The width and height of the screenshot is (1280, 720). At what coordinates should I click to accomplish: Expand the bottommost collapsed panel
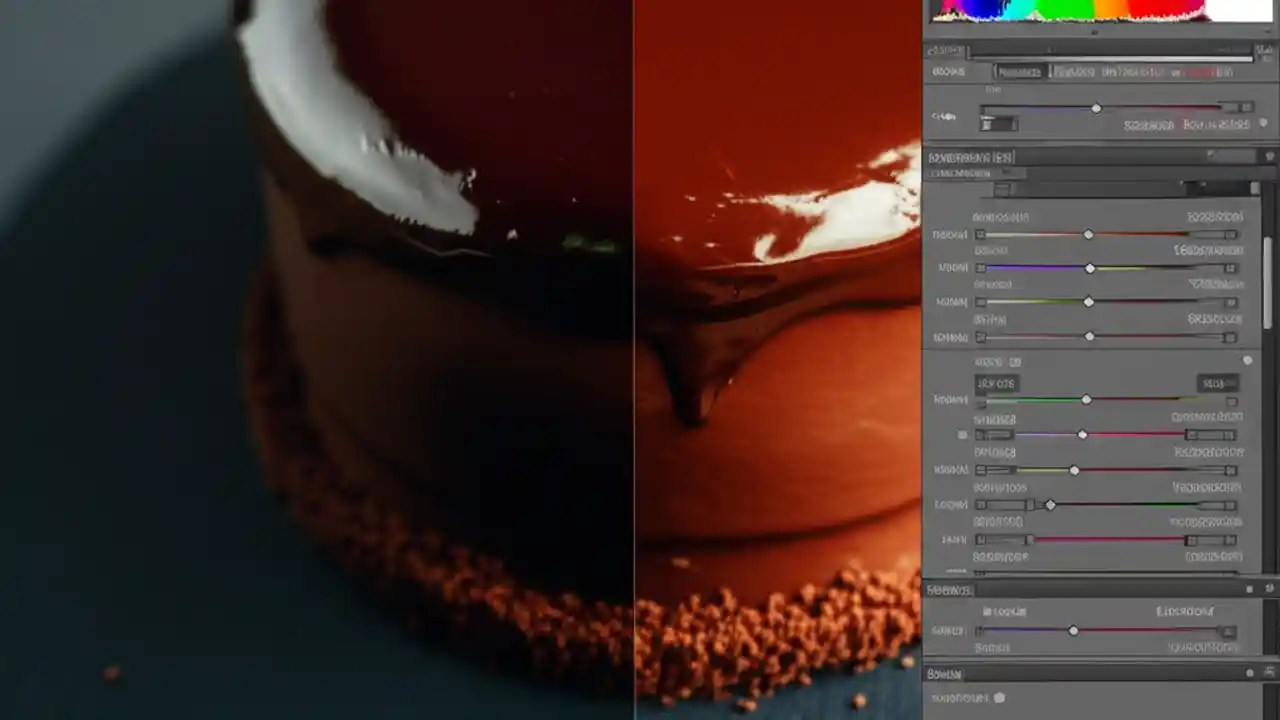point(945,673)
